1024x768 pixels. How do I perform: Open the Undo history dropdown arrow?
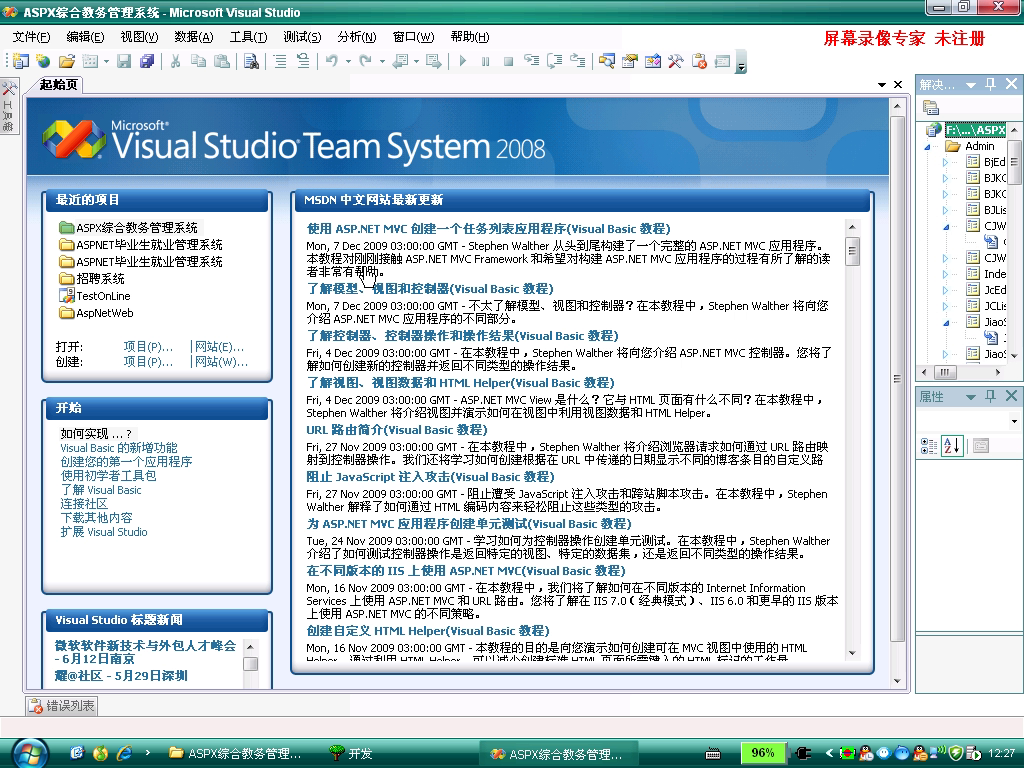point(348,61)
